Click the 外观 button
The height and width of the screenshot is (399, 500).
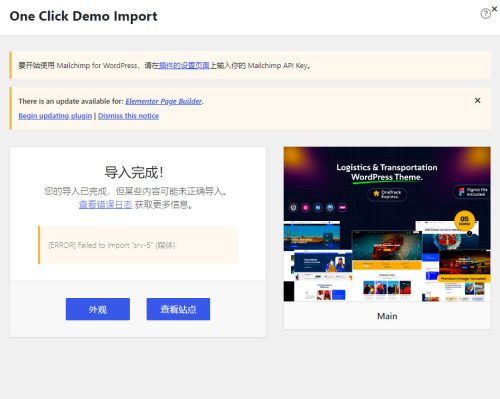pyautogui.click(x=98, y=309)
